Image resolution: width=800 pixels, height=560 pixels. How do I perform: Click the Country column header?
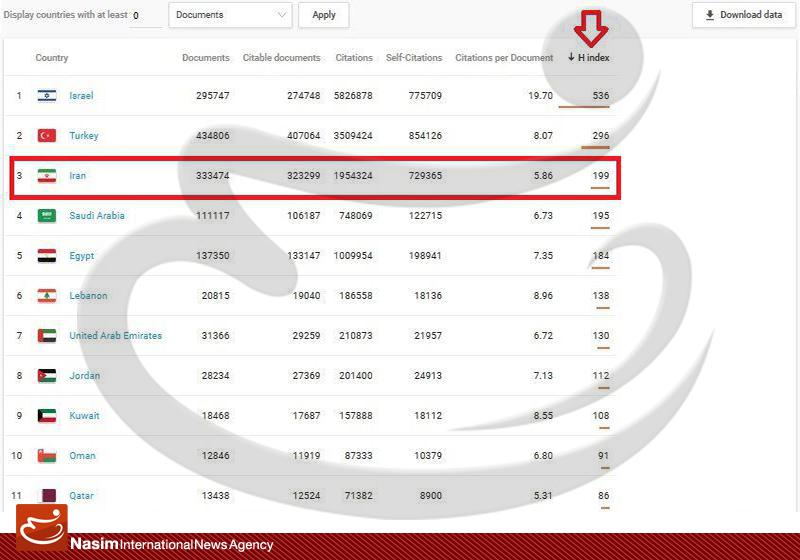point(52,58)
